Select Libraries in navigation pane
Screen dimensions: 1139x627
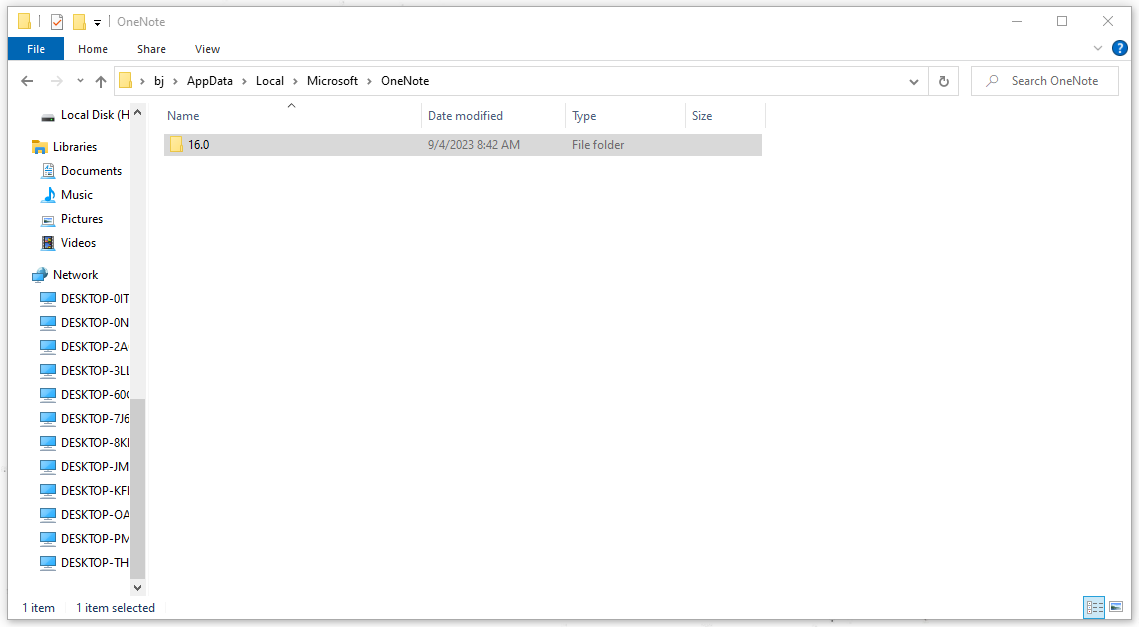pos(75,147)
